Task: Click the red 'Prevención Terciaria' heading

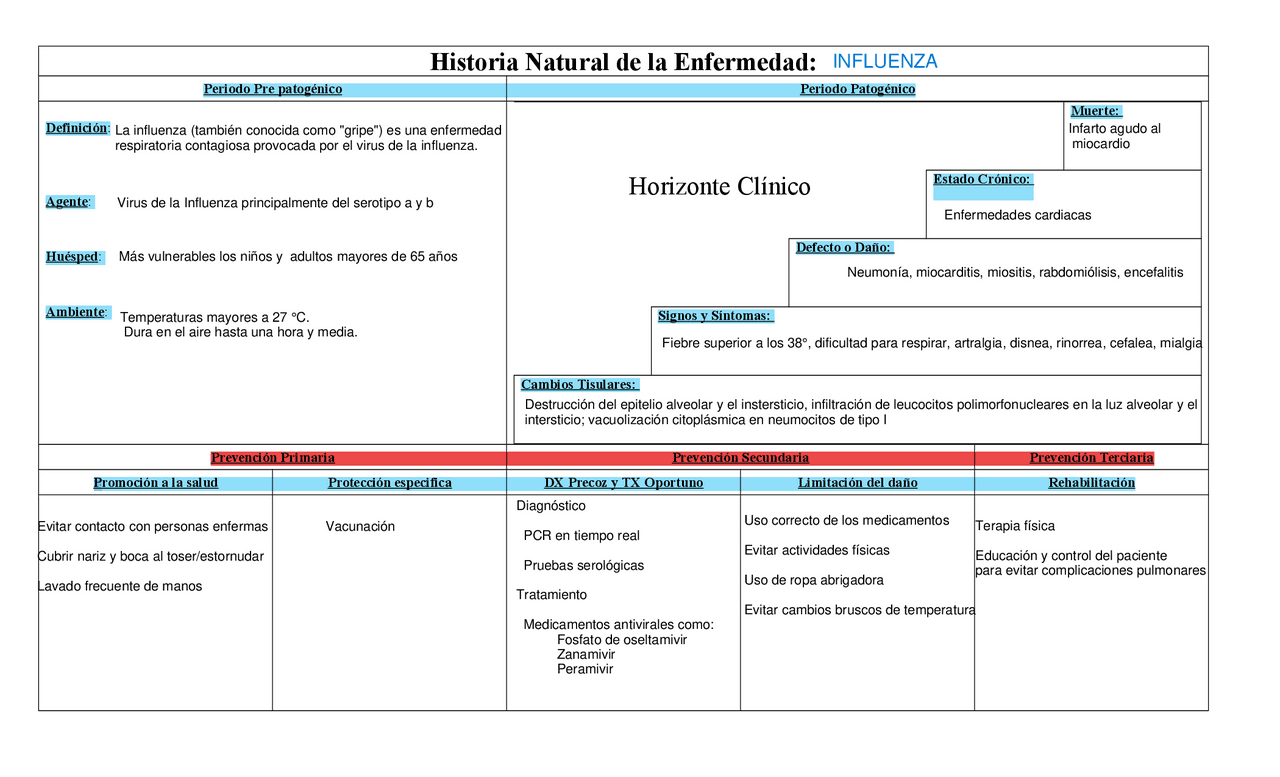Action: (x=1092, y=458)
